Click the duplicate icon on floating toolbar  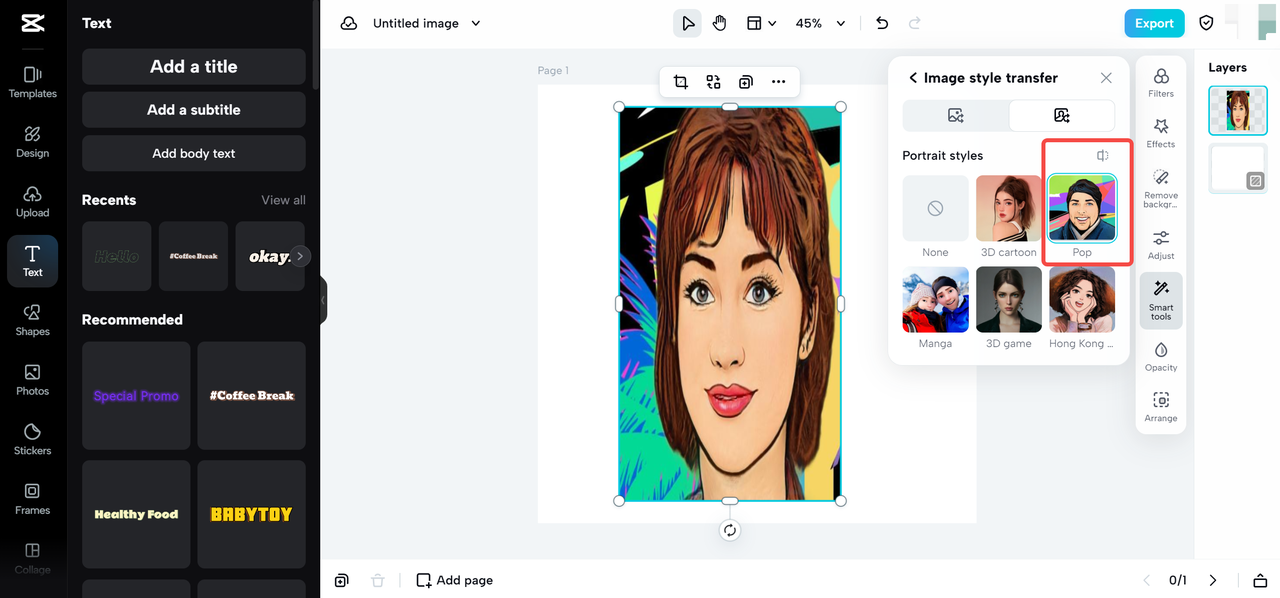tap(746, 82)
